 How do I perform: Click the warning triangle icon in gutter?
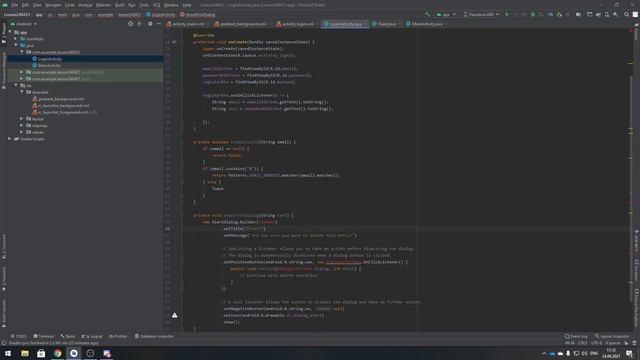coord(174,315)
